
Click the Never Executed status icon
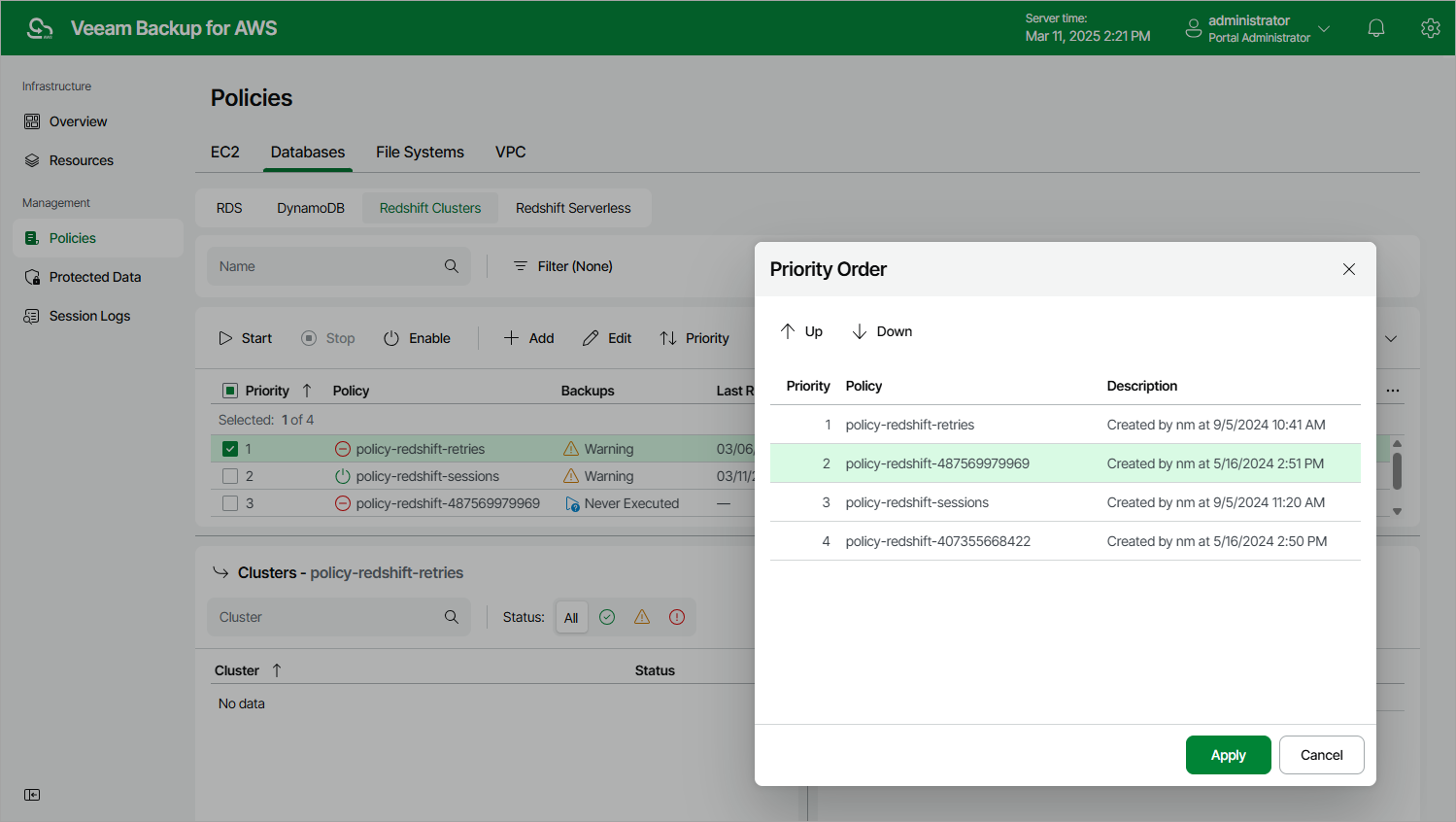click(x=572, y=504)
